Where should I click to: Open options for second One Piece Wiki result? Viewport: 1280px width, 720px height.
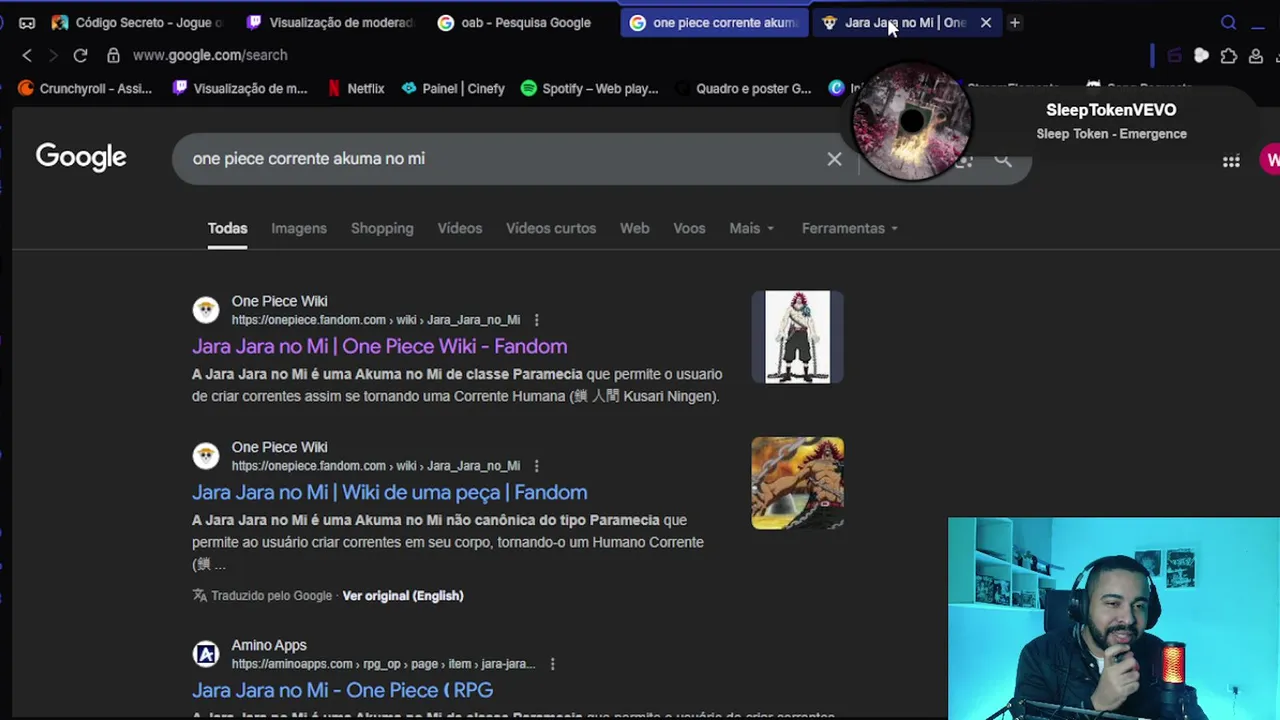[536, 466]
